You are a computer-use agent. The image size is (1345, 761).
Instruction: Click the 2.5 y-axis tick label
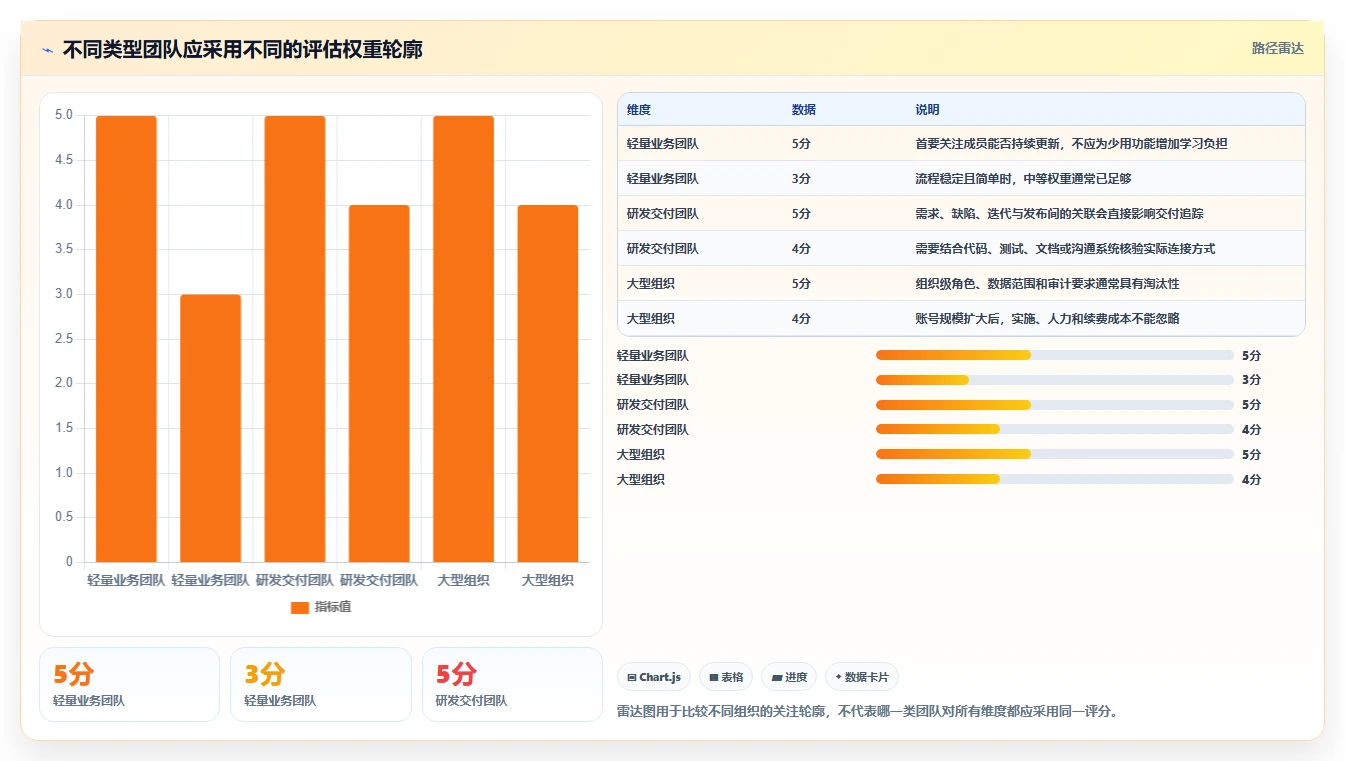64,339
